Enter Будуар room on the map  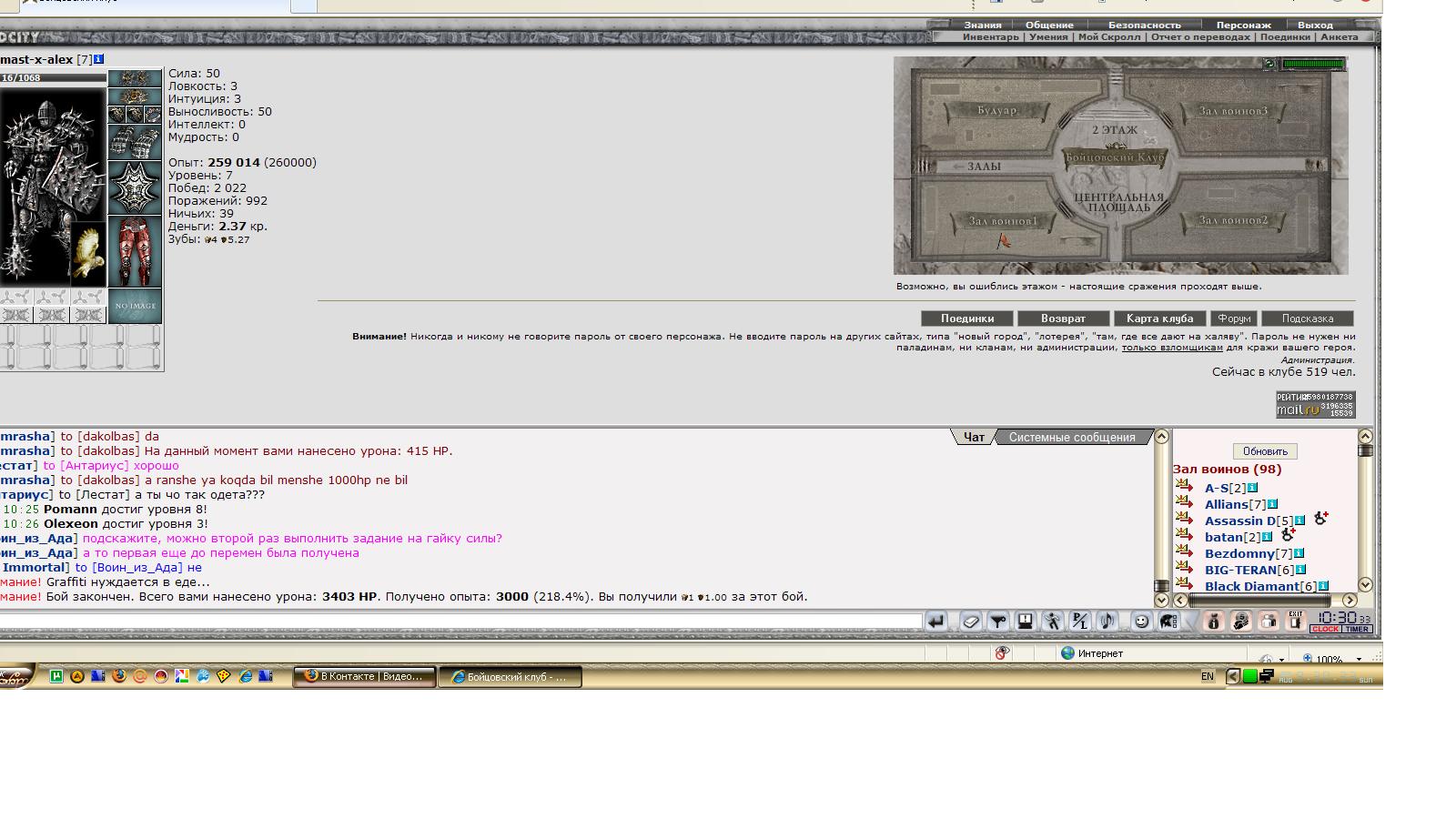[x=997, y=111]
